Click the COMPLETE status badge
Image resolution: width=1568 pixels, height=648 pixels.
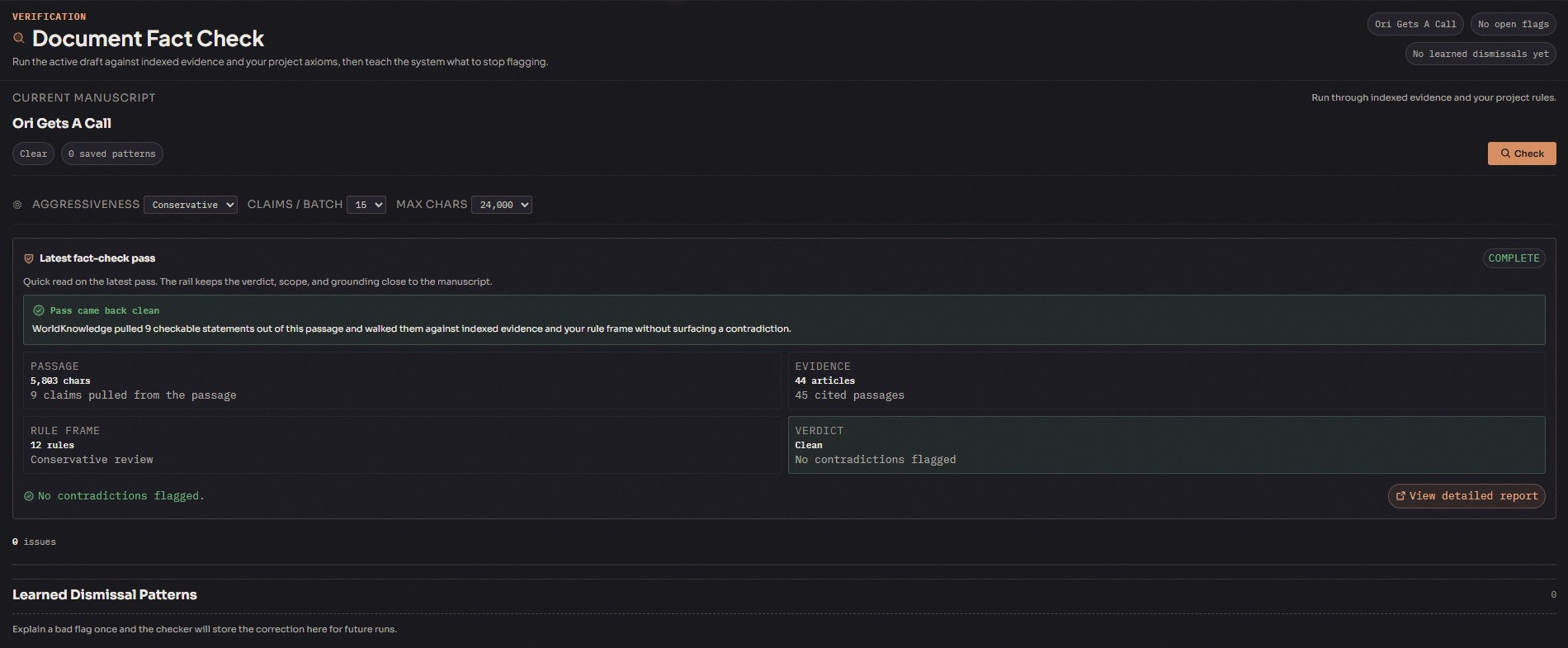1514,258
